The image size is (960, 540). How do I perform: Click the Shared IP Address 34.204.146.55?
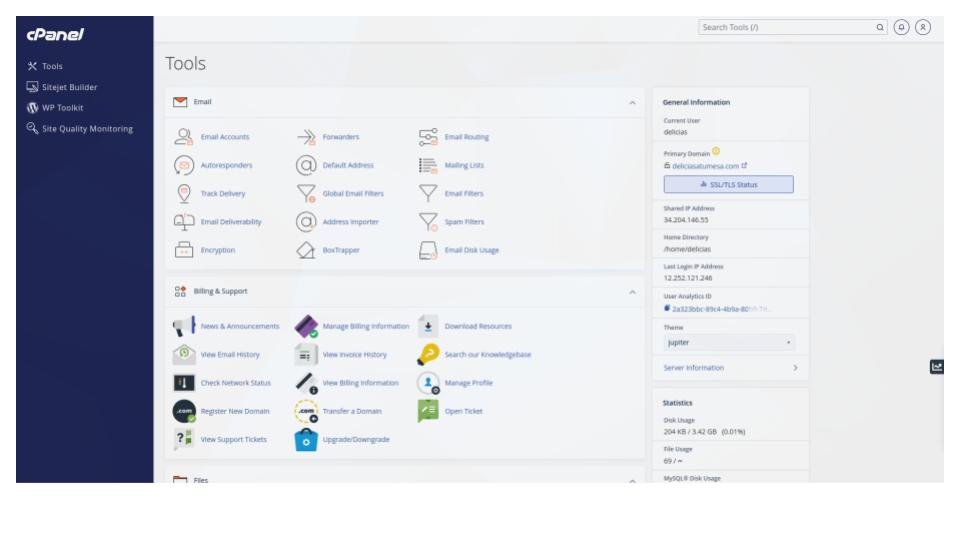pos(686,220)
